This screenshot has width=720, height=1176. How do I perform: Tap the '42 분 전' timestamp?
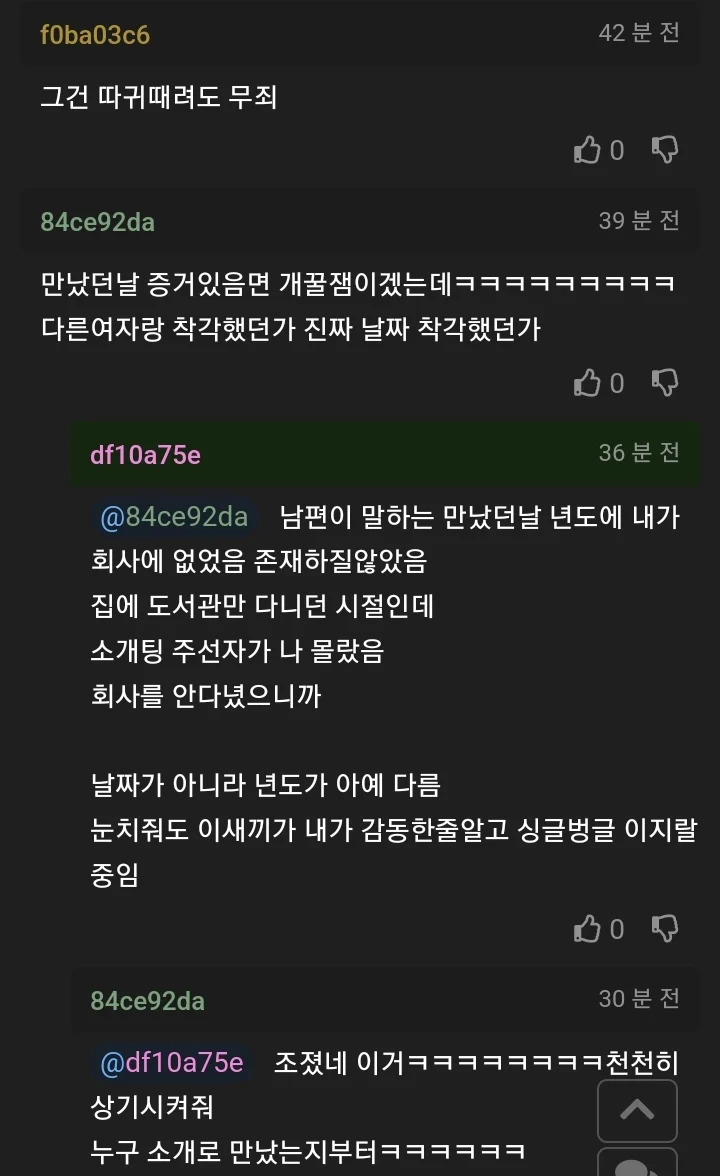639,33
